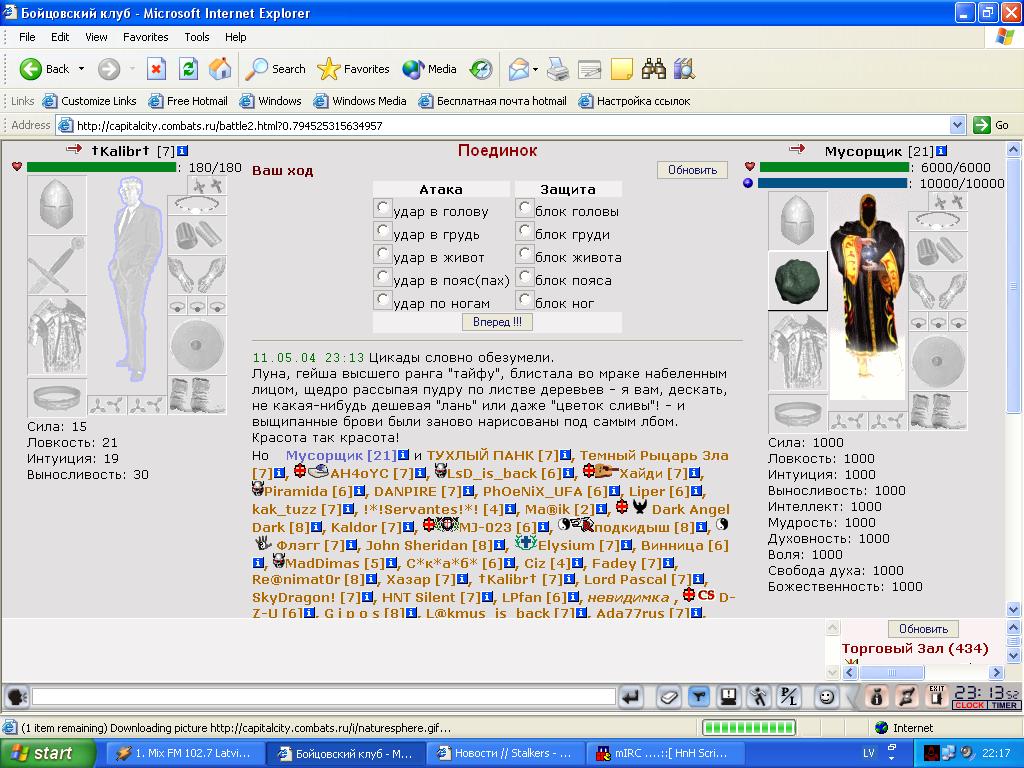Go back with the IE Back button
The width and height of the screenshot is (1024, 768).
point(44,69)
